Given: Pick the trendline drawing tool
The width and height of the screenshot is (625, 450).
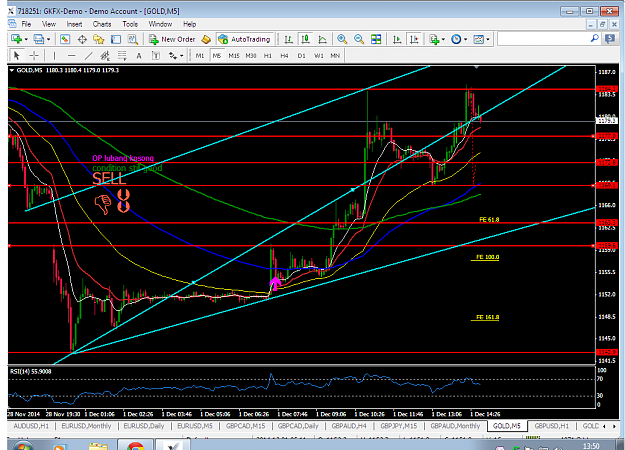Looking at the screenshot, I should [88, 56].
